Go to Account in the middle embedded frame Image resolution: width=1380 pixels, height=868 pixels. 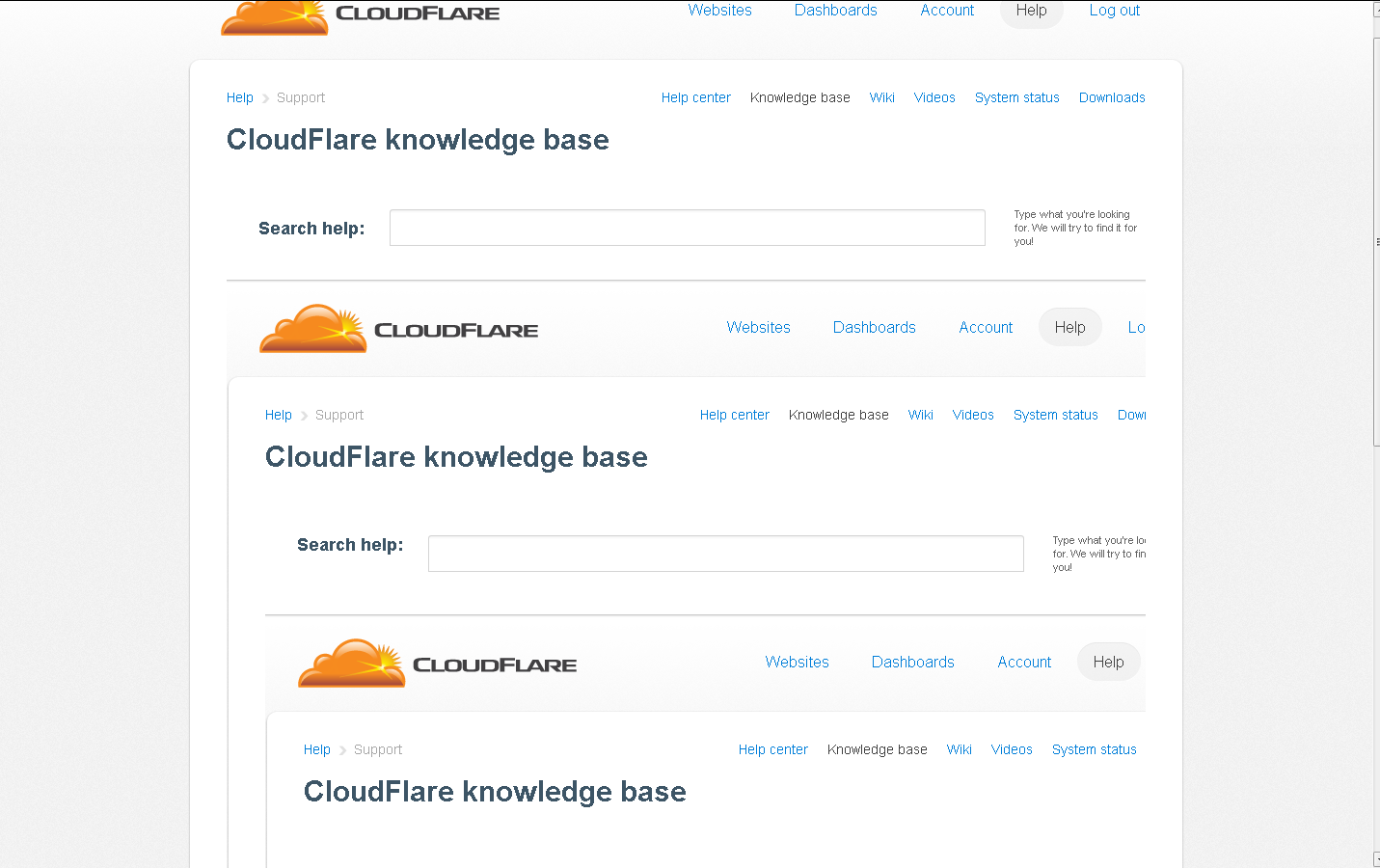click(986, 328)
